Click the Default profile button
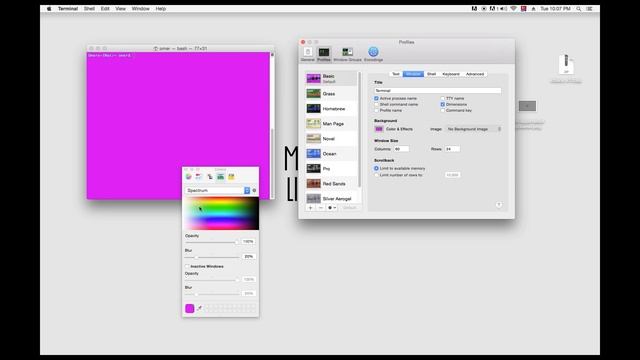This screenshot has width=640, height=360. pos(349,208)
